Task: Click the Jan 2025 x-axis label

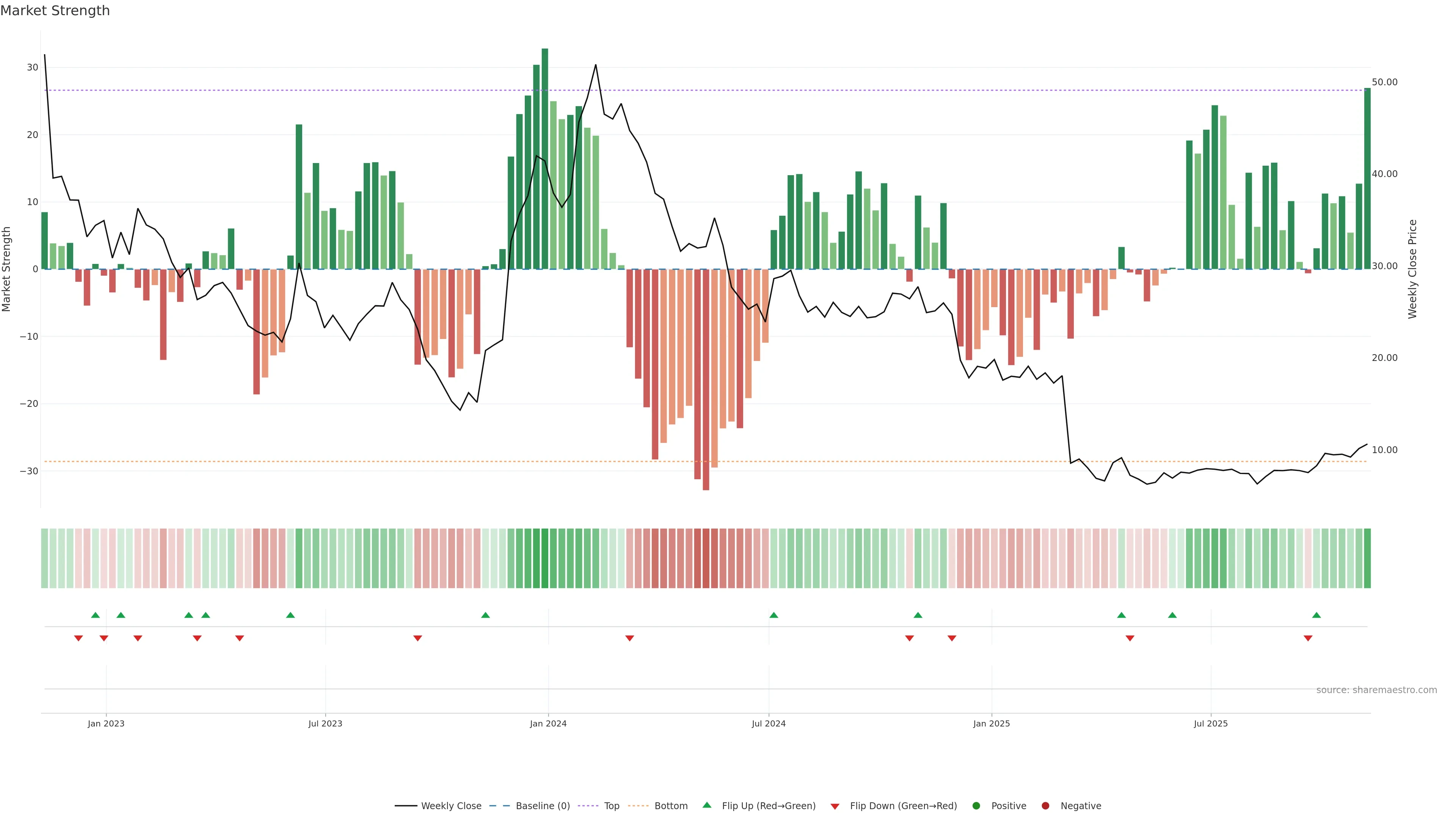Action: (x=992, y=723)
